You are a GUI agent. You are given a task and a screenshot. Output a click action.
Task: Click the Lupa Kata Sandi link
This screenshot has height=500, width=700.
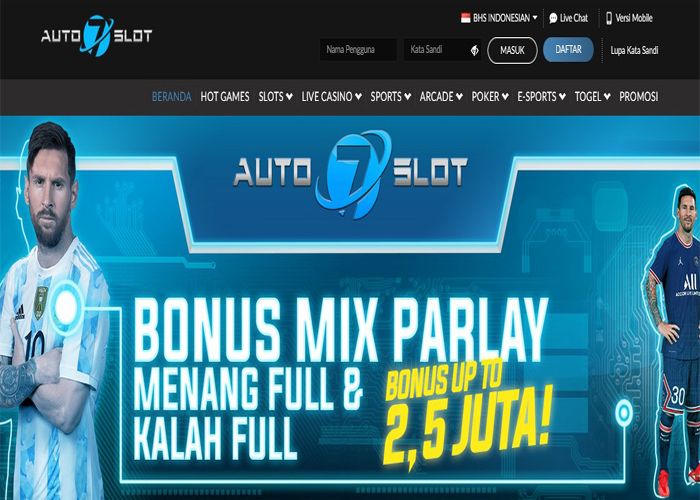point(634,50)
